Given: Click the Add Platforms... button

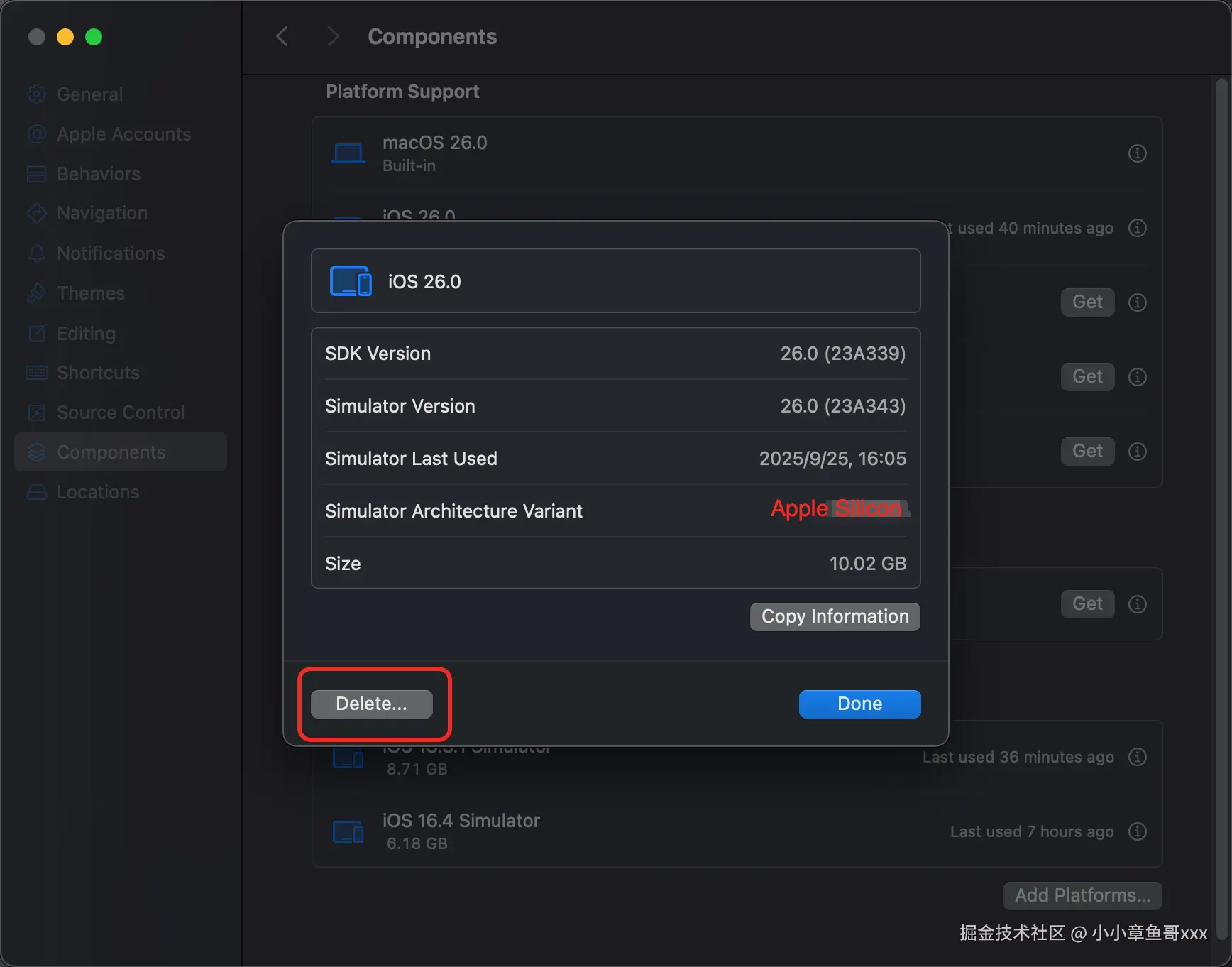Looking at the screenshot, I should (1082, 895).
